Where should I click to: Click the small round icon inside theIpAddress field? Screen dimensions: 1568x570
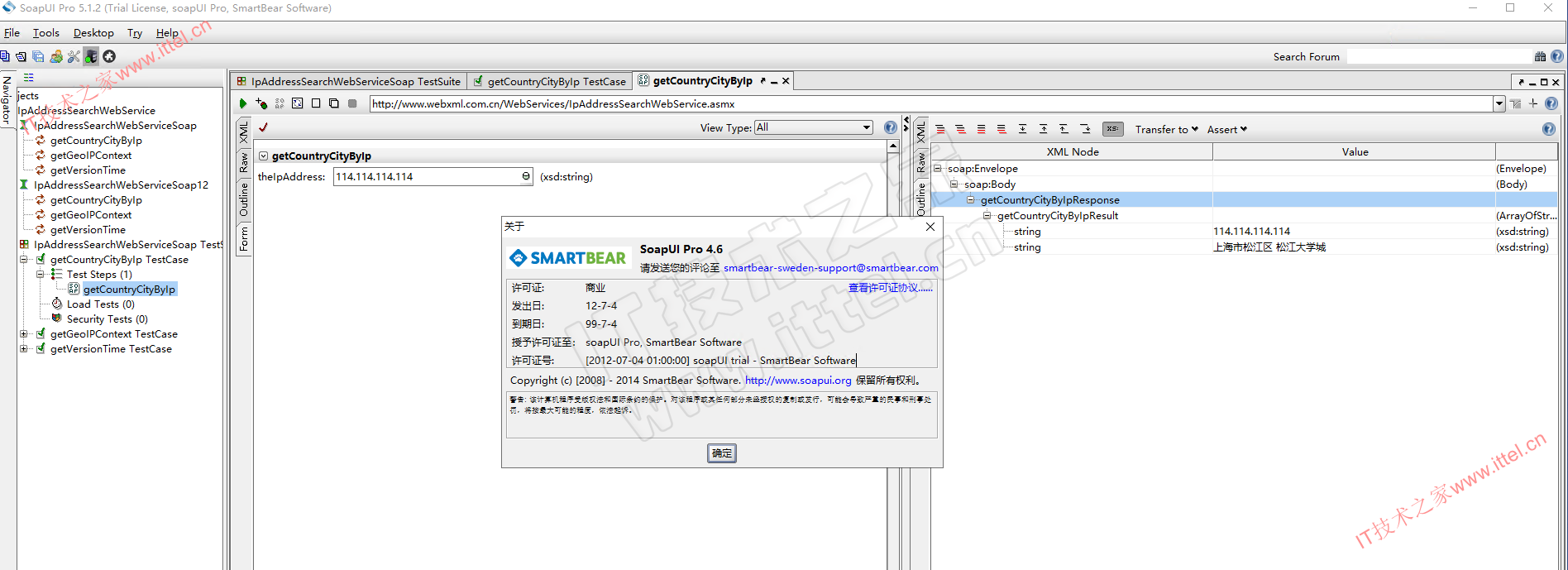(x=526, y=176)
